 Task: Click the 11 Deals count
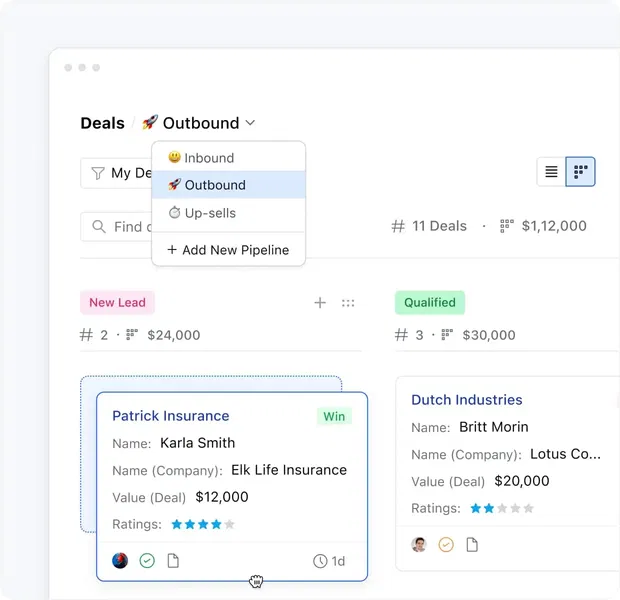coord(439,226)
